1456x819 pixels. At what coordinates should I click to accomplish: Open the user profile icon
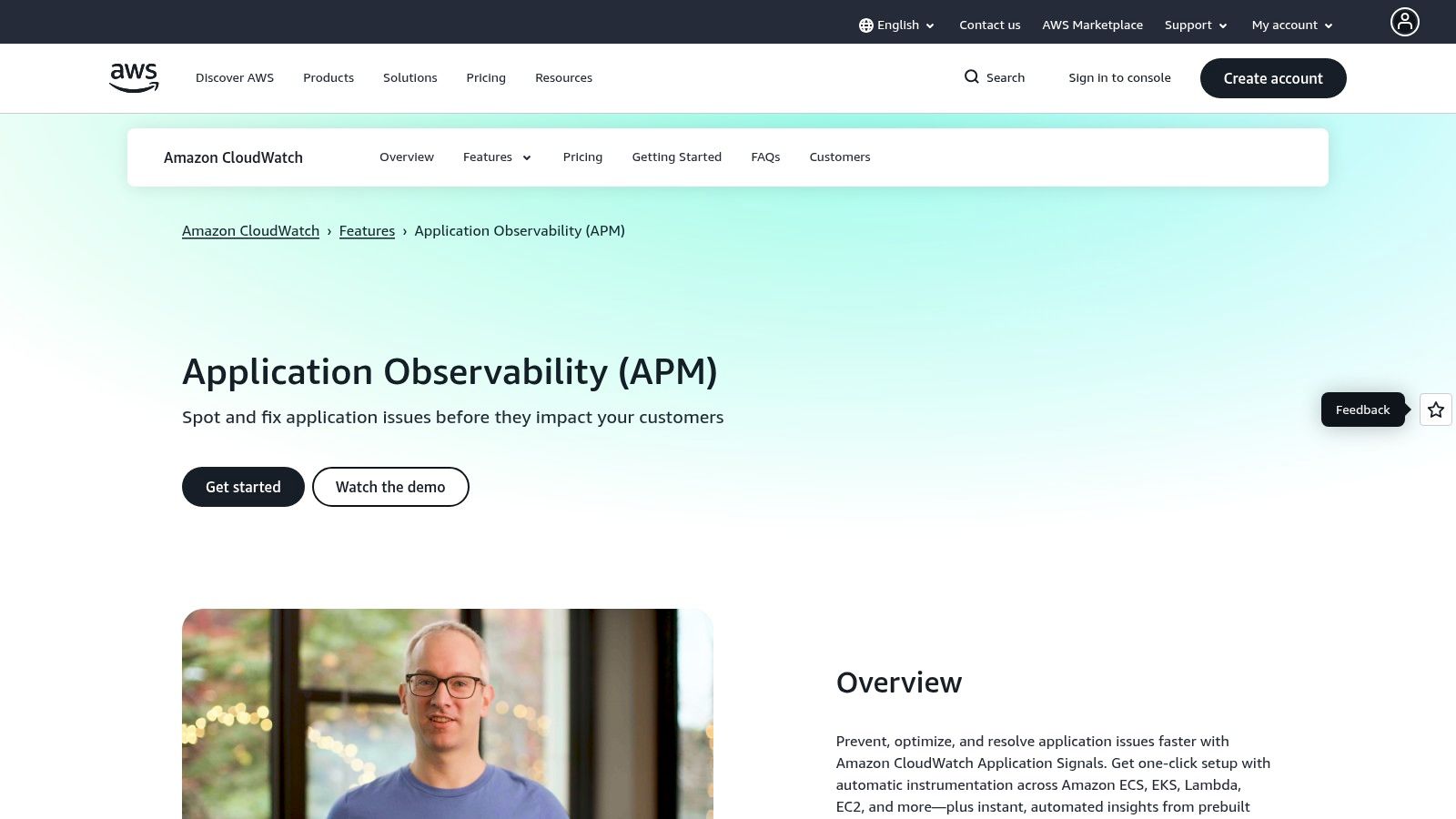1404,22
